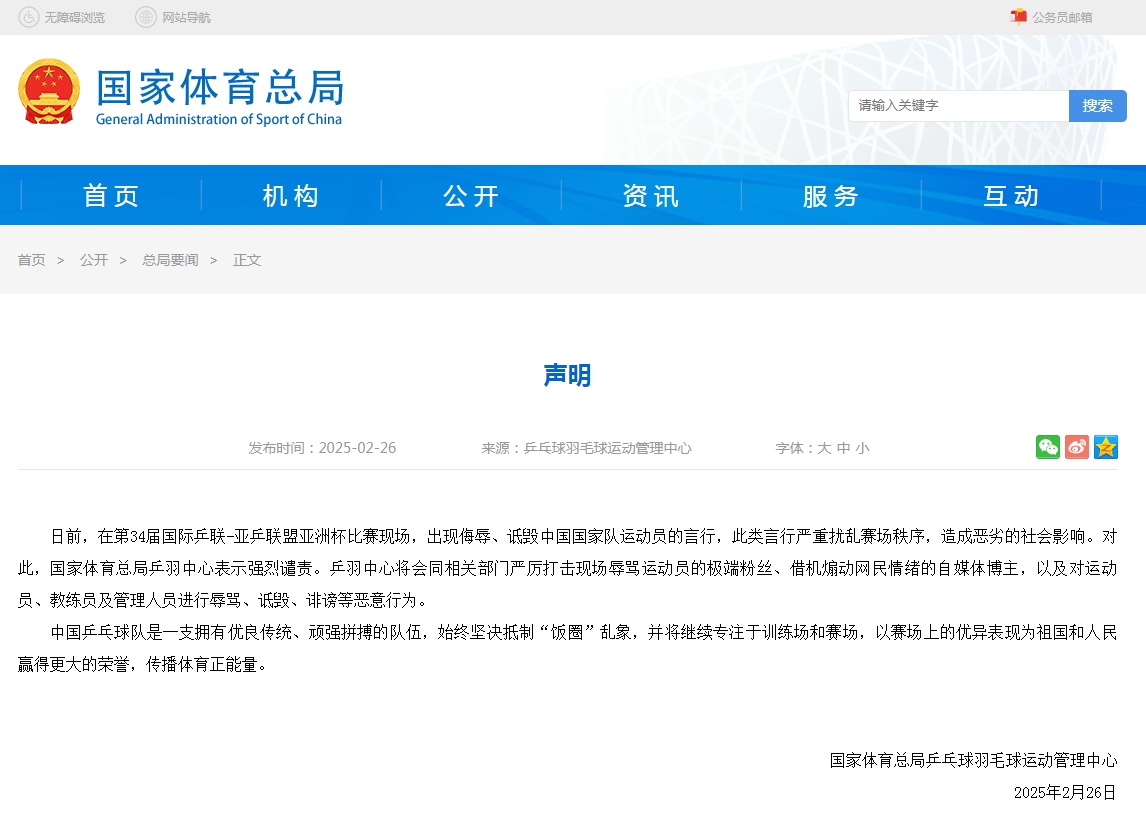Image resolution: width=1146 pixels, height=823 pixels.
Task: Share the statement to Sina Weibo
Action: coord(1076,447)
